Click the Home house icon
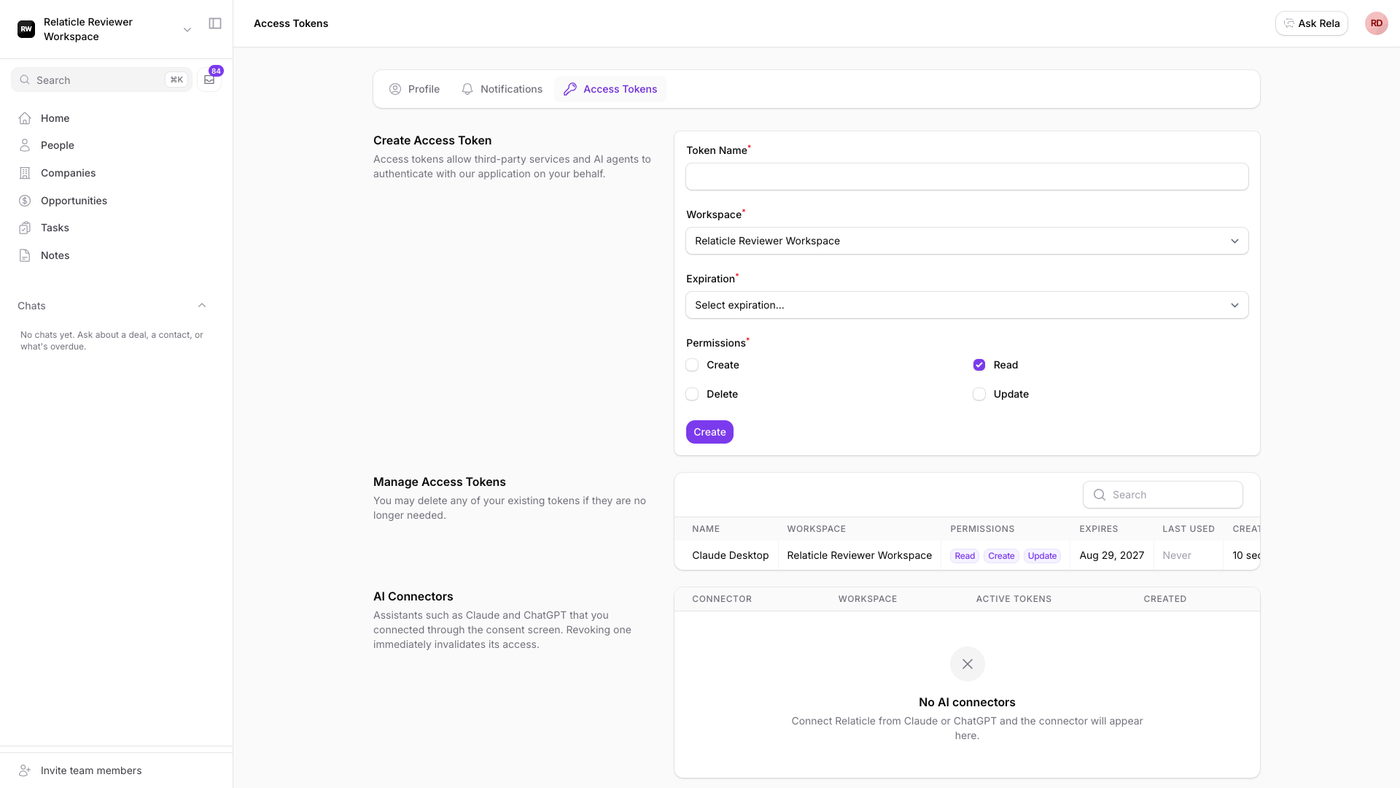This screenshot has width=1400, height=788. [x=25, y=118]
